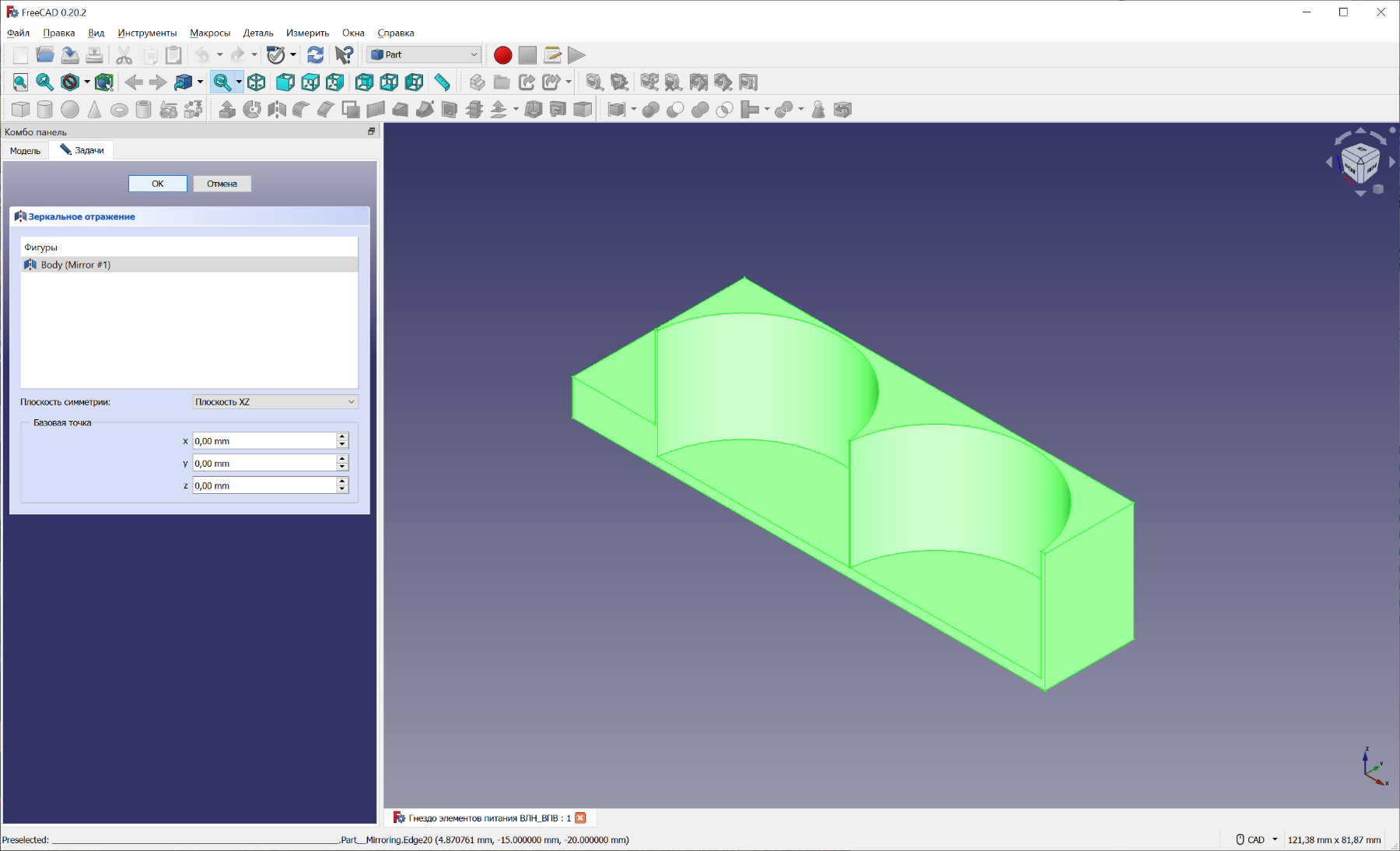
Task: Open the Open file folder icon
Action: 45,55
